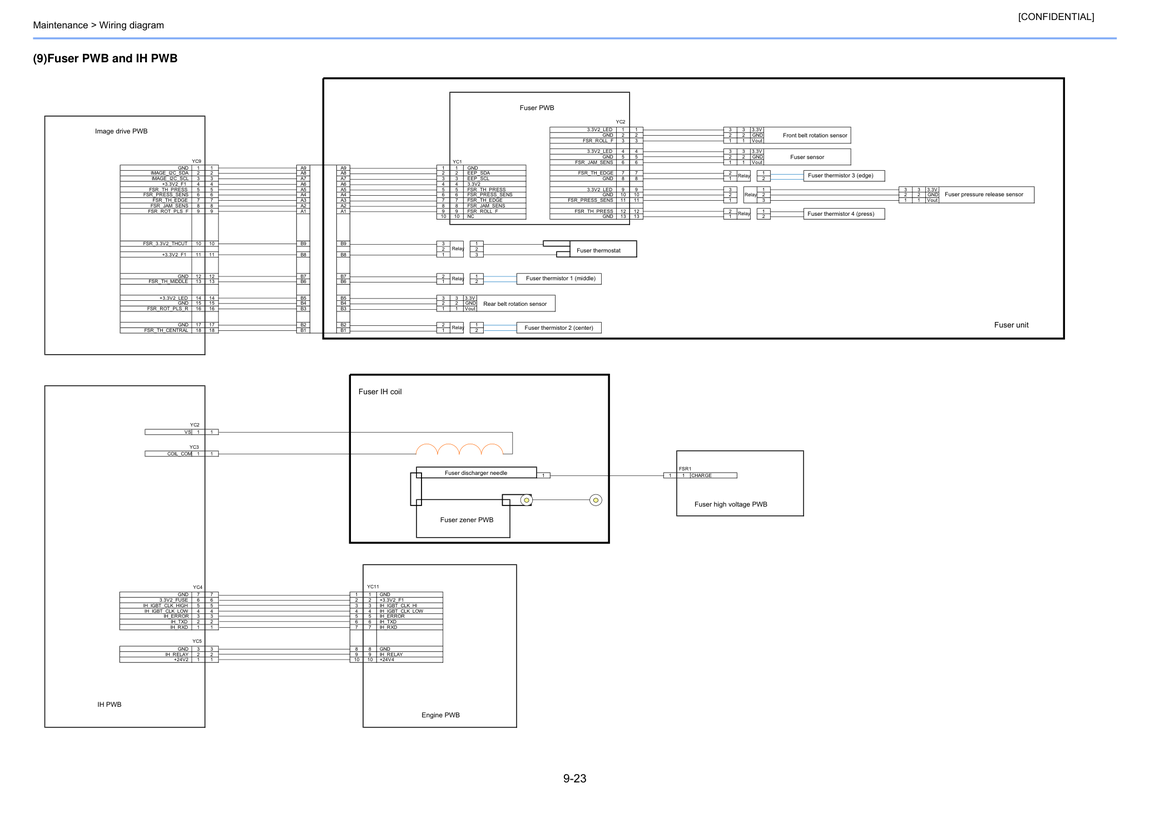Select the "EEP_SDA" signal on YC1

pos(479,173)
